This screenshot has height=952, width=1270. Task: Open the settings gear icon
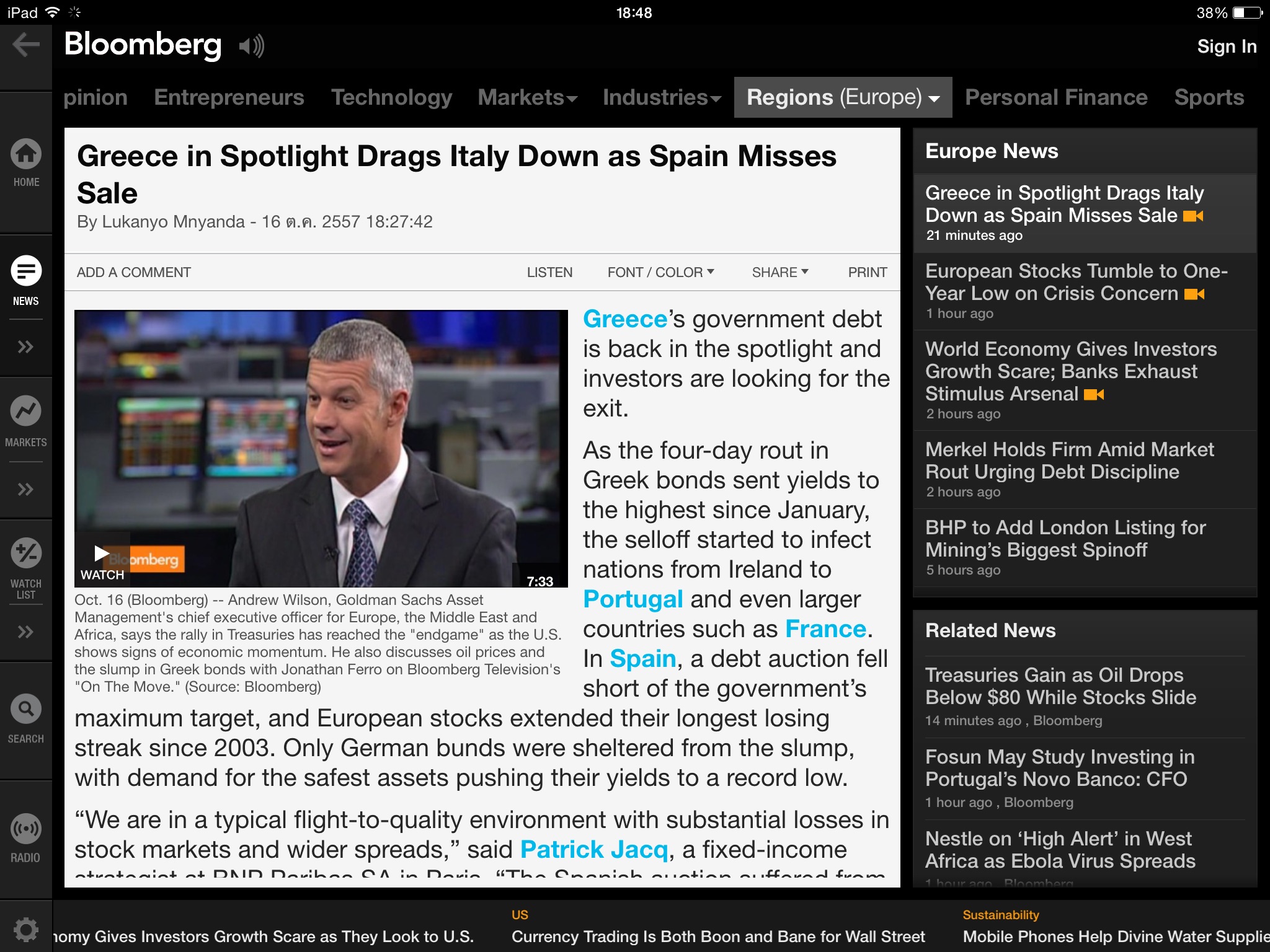point(26,929)
